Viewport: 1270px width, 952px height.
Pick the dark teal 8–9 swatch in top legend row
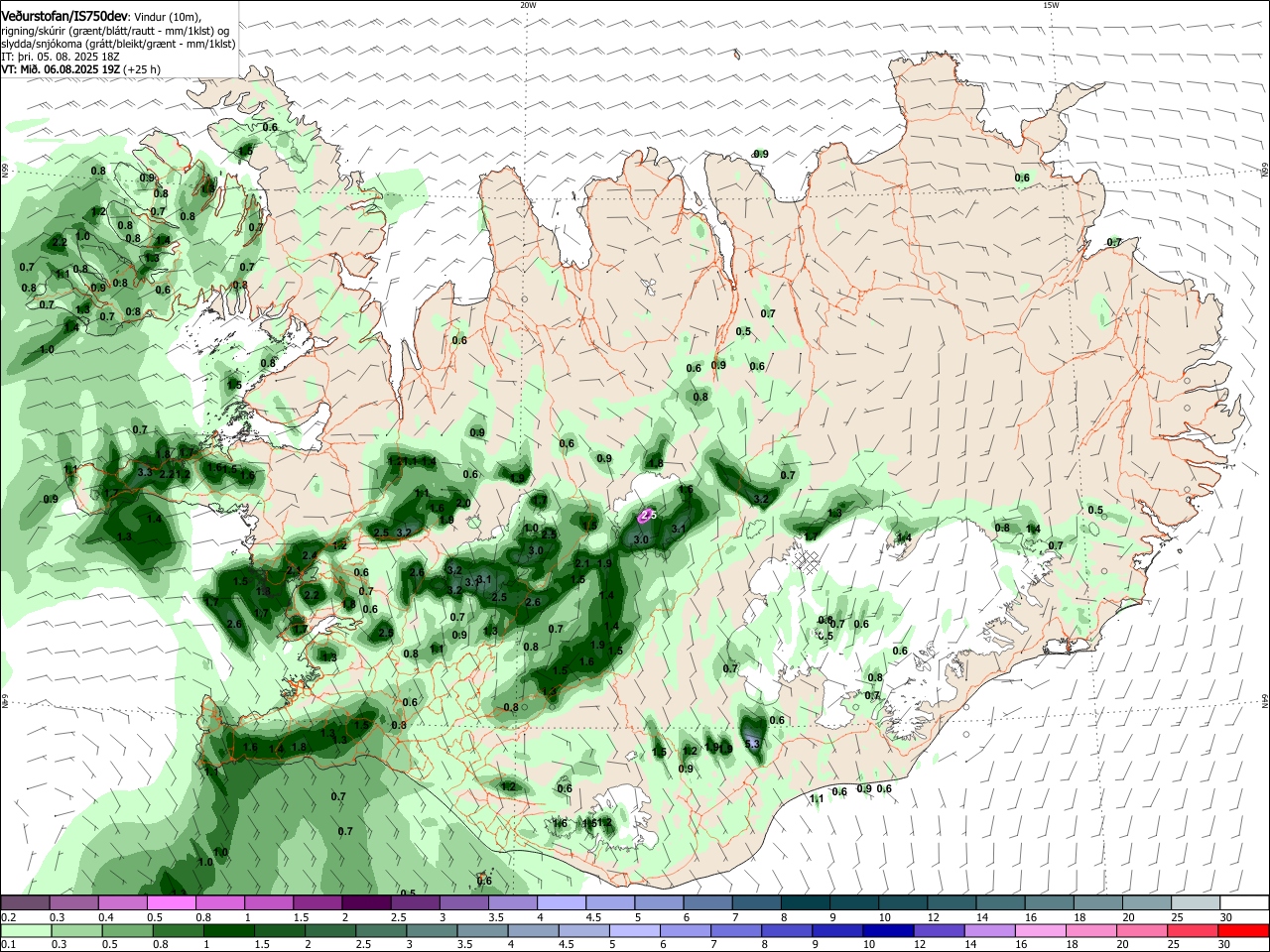point(806,903)
